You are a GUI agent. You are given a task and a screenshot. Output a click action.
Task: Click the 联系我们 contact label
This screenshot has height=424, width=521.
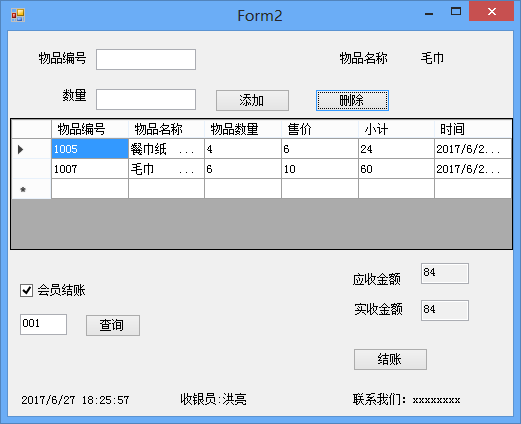406,399
